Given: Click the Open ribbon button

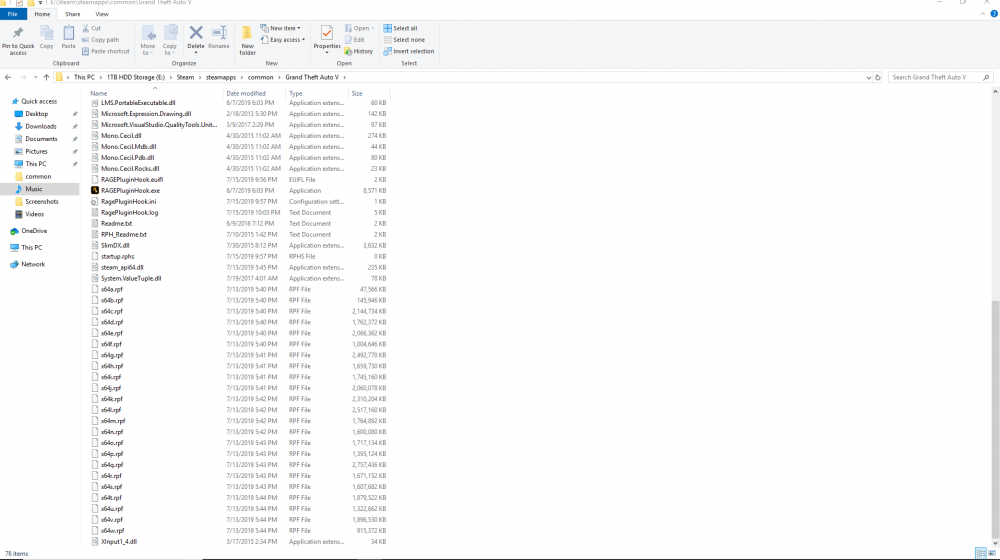Looking at the screenshot, I should coord(360,28).
